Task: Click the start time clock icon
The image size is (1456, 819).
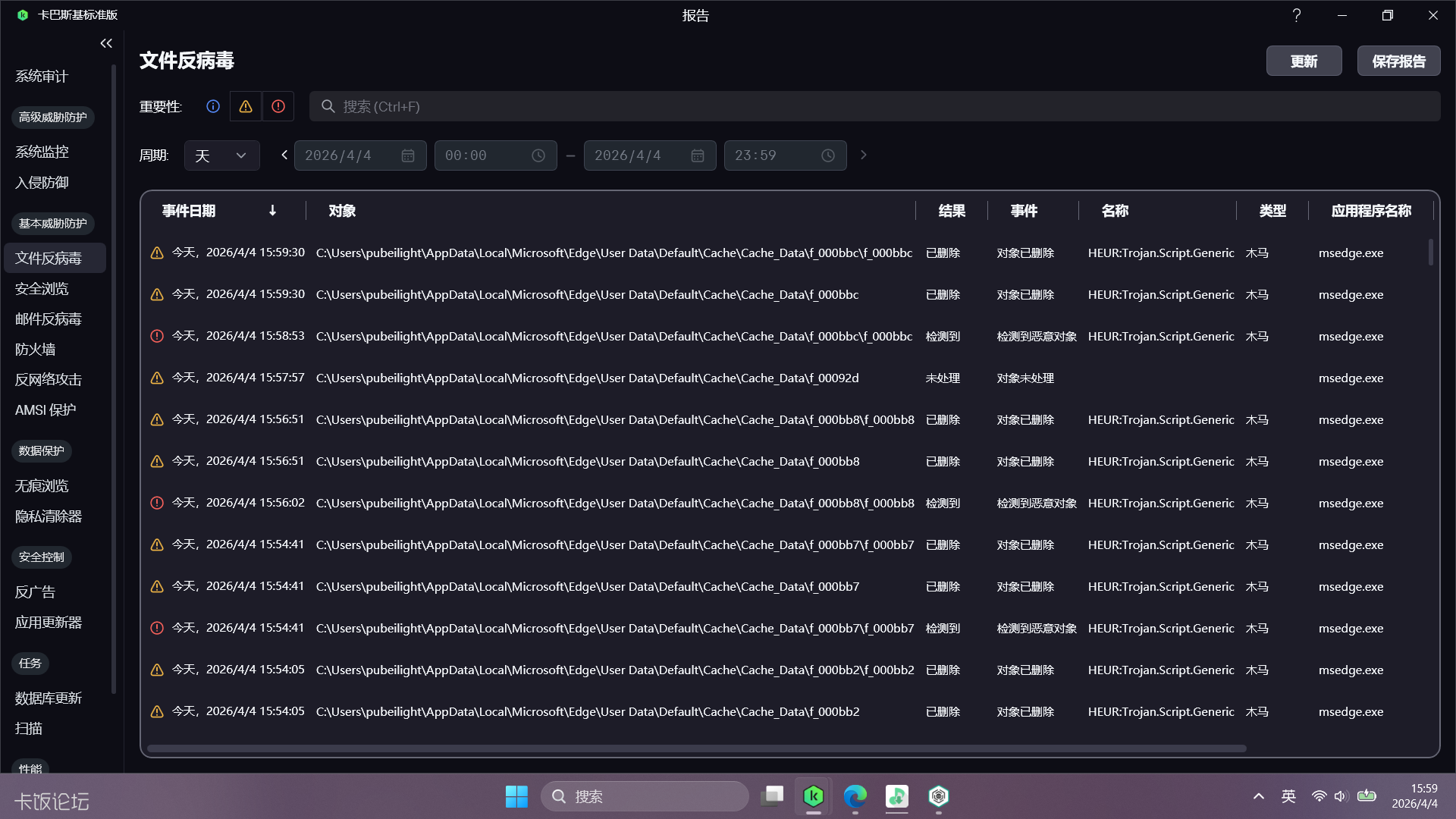Action: tap(538, 156)
